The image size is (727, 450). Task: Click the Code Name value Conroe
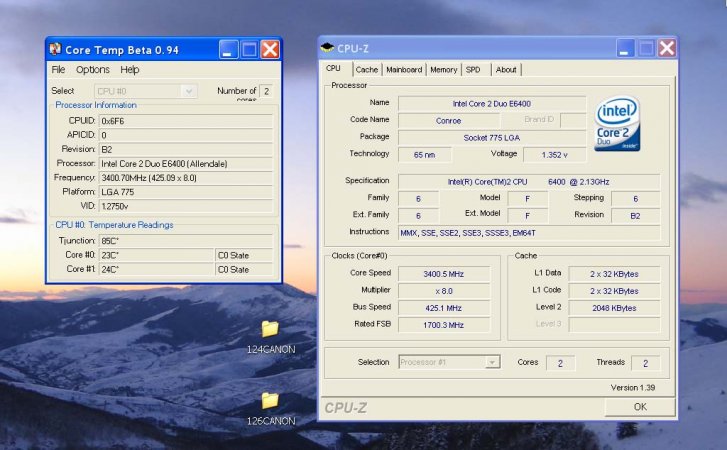click(x=448, y=120)
